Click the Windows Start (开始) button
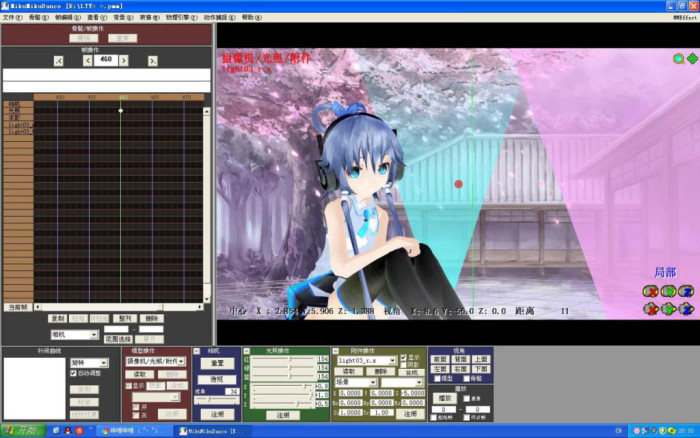Viewport: 700px width, 438px height. (23, 431)
